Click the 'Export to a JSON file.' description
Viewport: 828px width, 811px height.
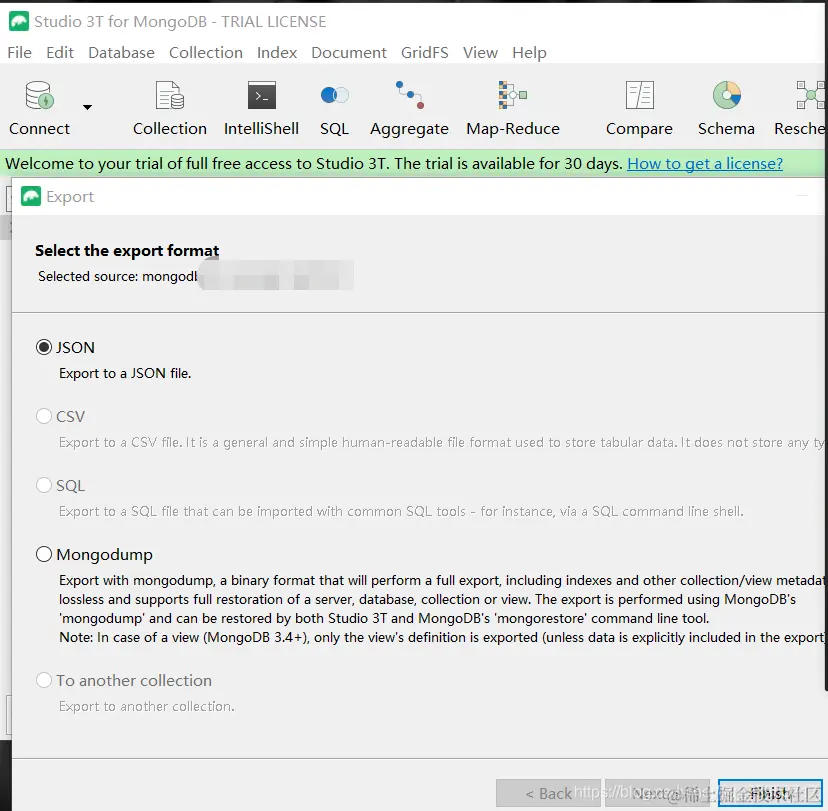(125, 374)
